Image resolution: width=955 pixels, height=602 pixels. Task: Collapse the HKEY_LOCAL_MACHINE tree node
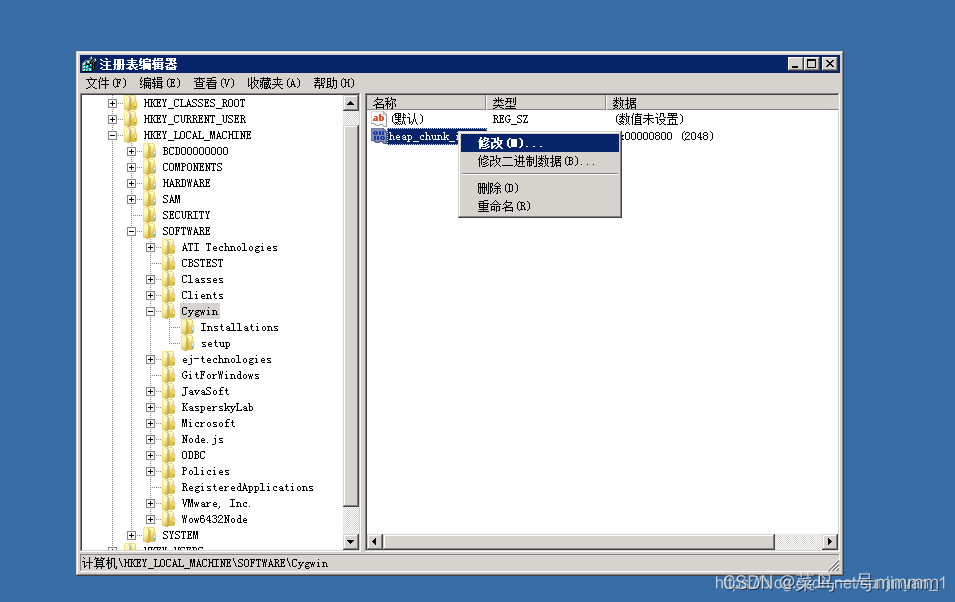pyautogui.click(x=111, y=135)
